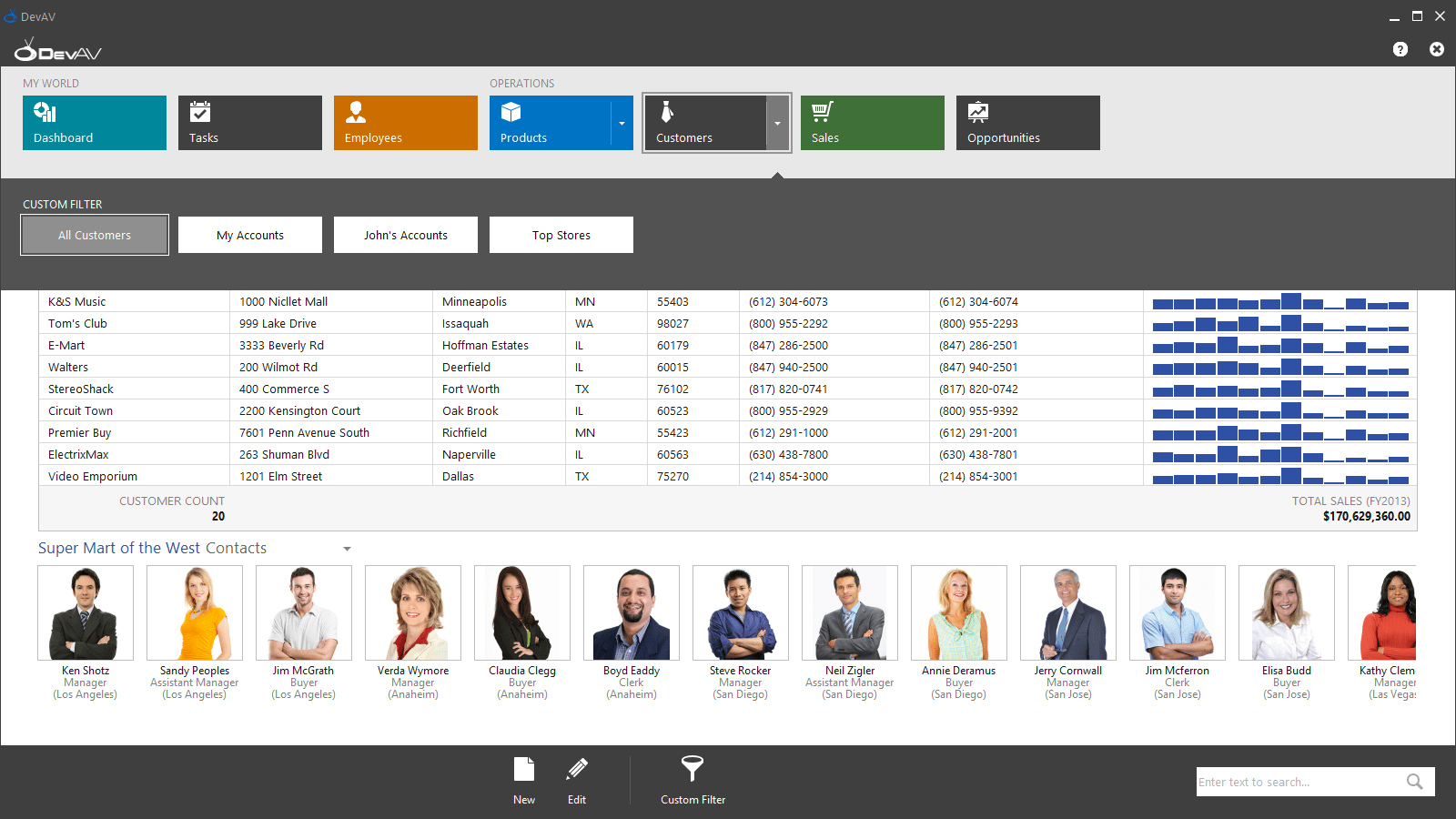
Task: Open the Employees module
Action: pyautogui.click(x=405, y=123)
